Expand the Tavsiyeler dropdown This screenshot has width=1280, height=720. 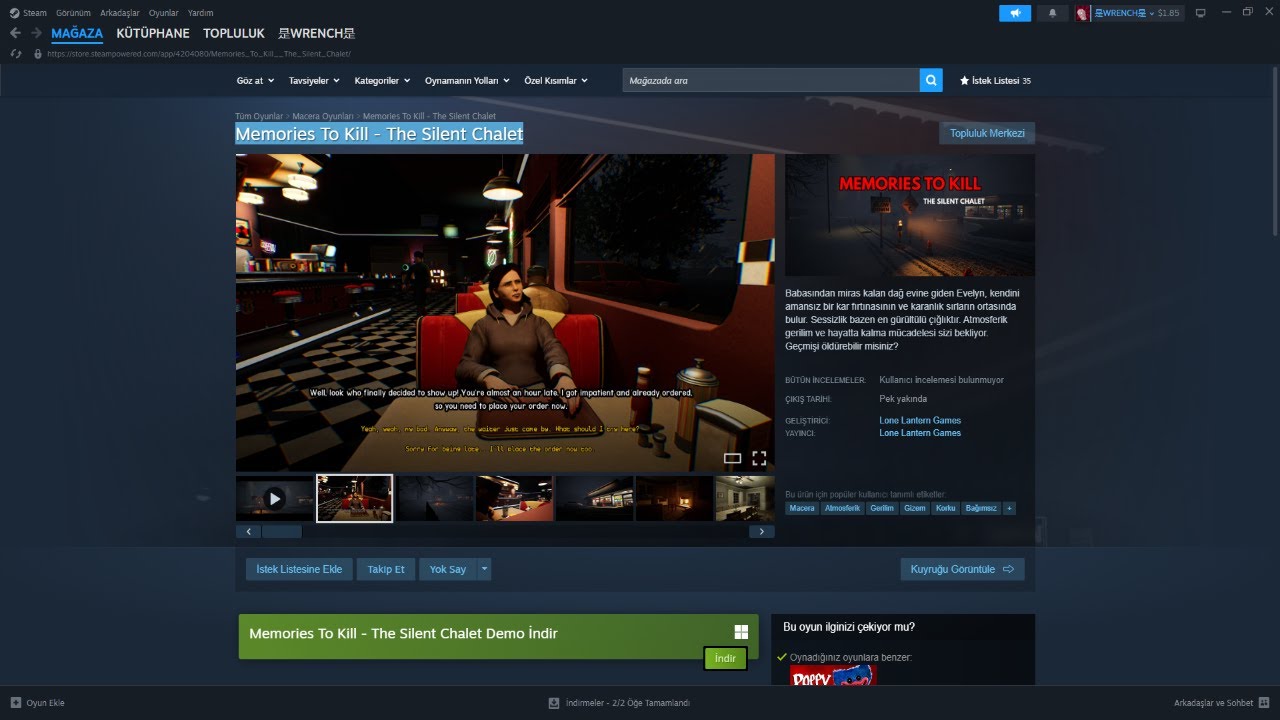pyautogui.click(x=314, y=80)
